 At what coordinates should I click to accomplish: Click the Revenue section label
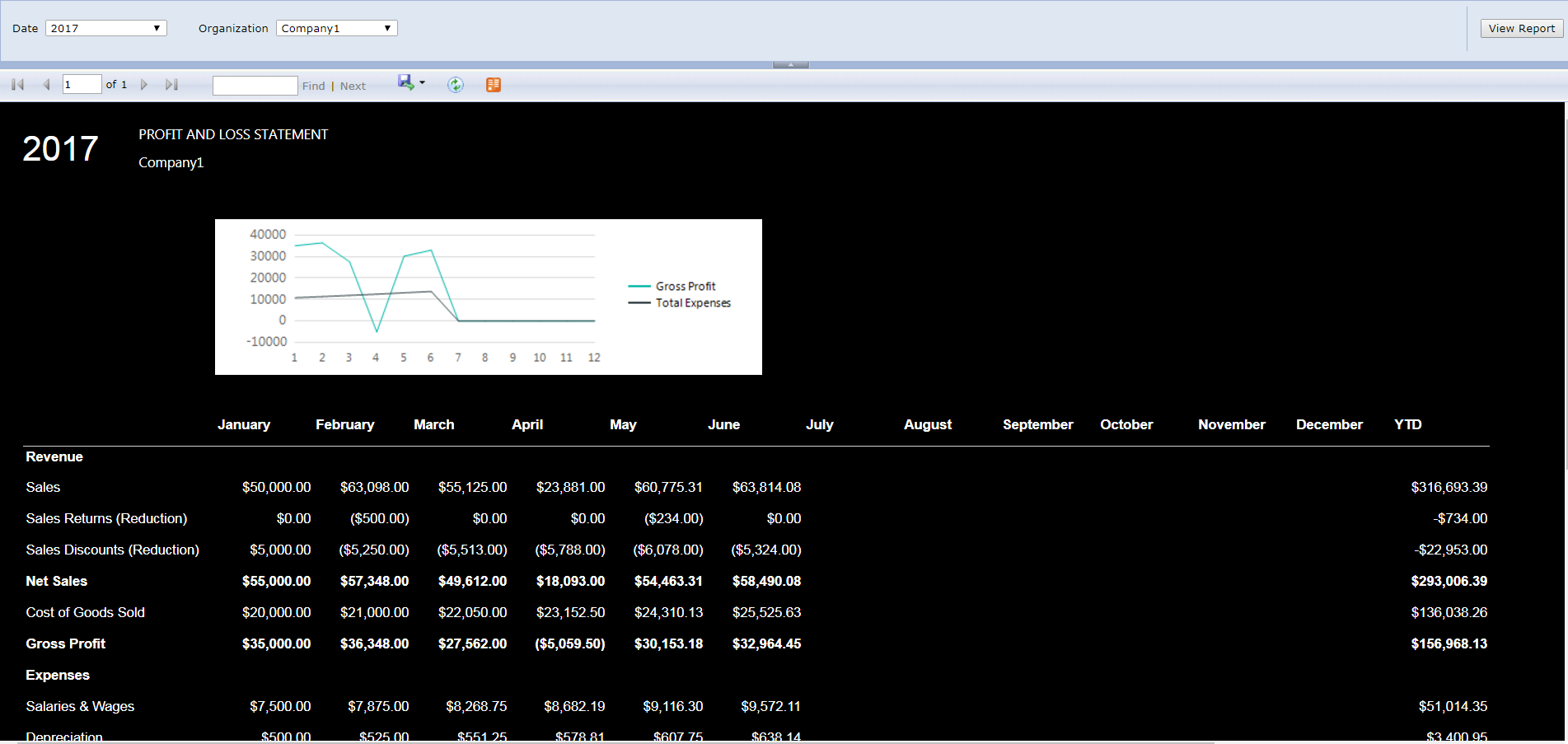pyautogui.click(x=54, y=456)
